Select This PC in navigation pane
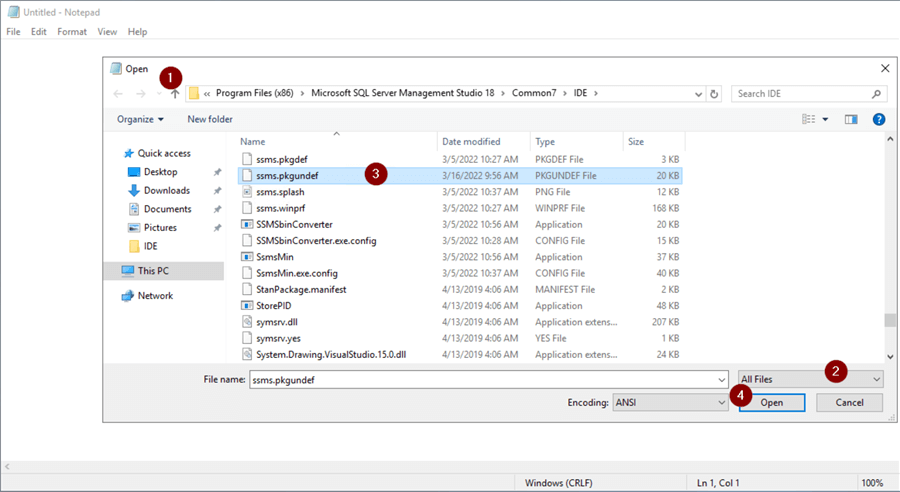This screenshot has height=492, width=900. [153, 271]
